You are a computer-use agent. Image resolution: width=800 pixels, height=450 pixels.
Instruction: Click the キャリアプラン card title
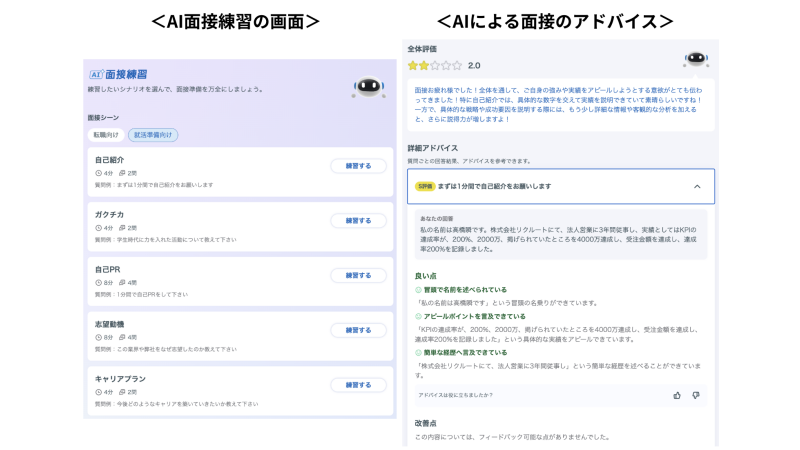coord(120,379)
